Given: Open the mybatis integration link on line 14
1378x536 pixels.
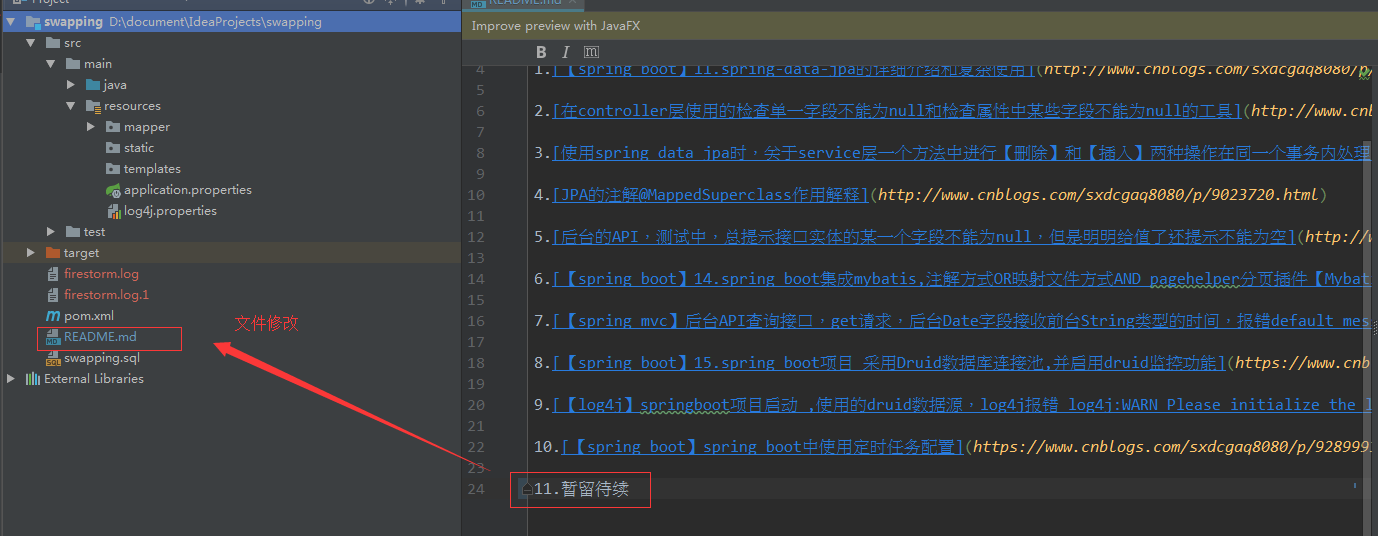Looking at the screenshot, I should pyautogui.click(x=963, y=279).
